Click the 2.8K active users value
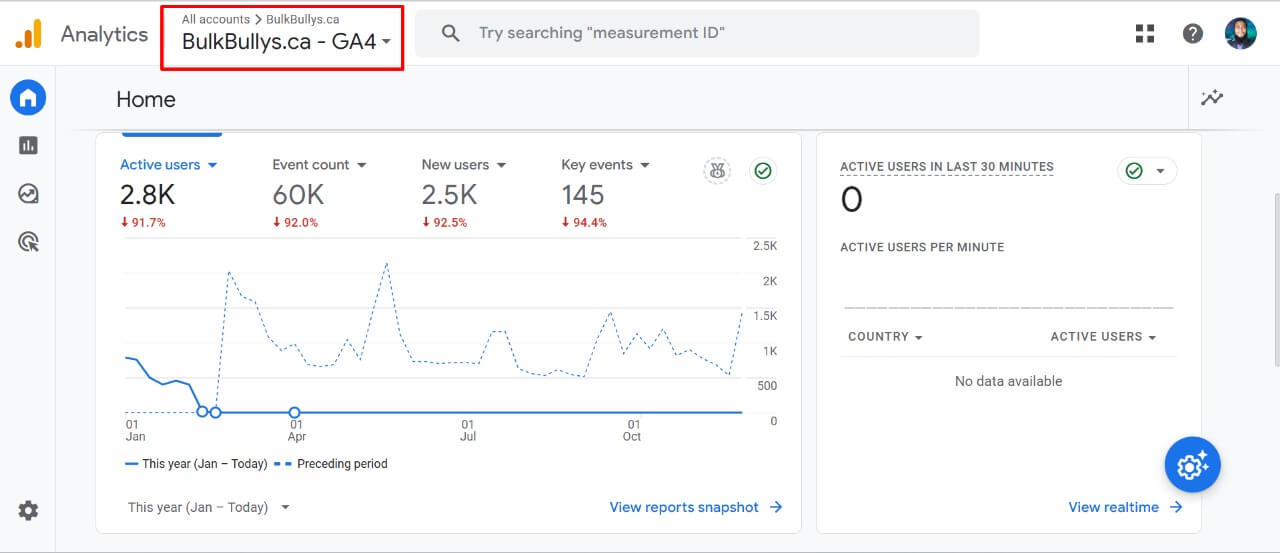The width and height of the screenshot is (1280, 553). pyautogui.click(x=148, y=194)
